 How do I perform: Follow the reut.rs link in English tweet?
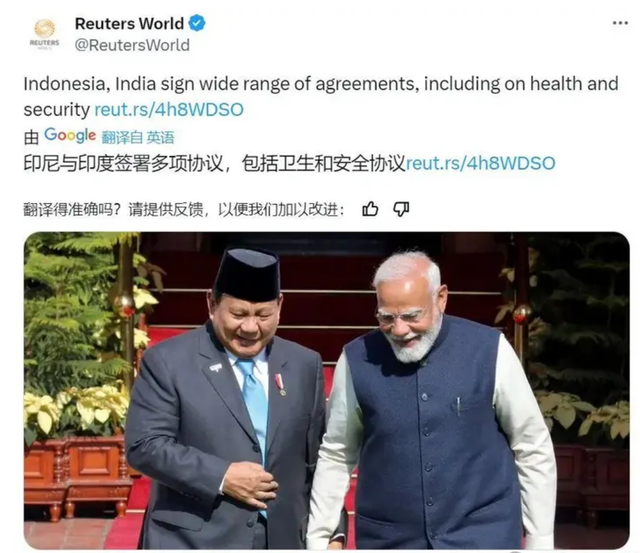coord(169,109)
